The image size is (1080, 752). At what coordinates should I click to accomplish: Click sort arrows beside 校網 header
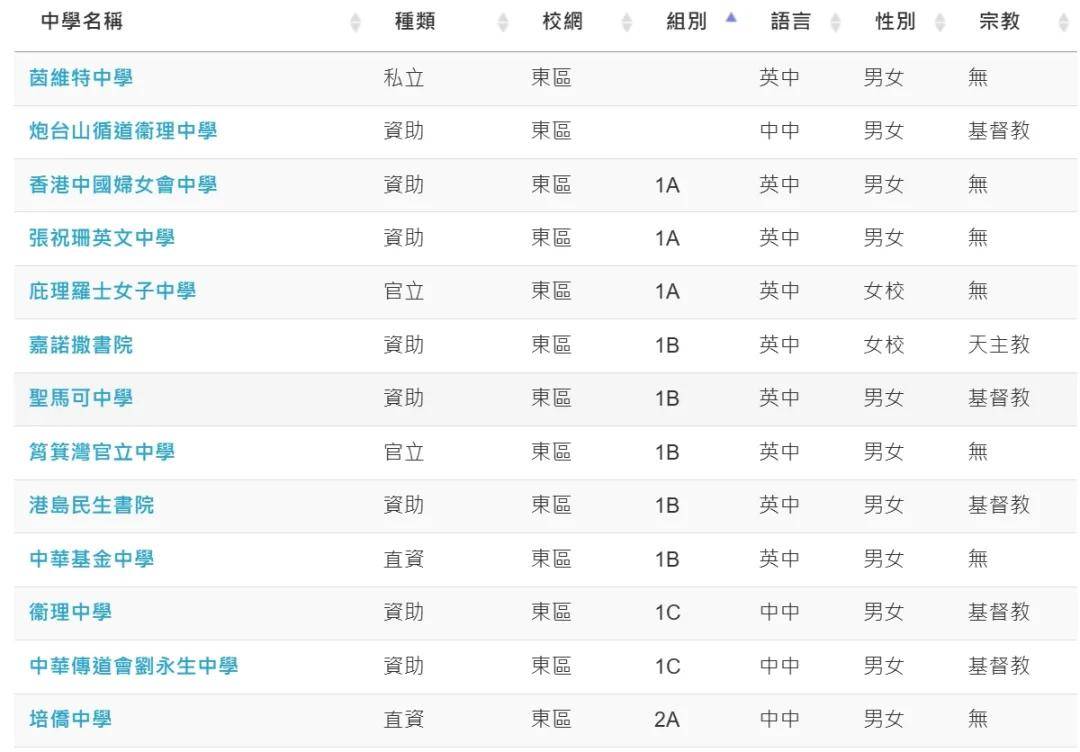click(627, 22)
